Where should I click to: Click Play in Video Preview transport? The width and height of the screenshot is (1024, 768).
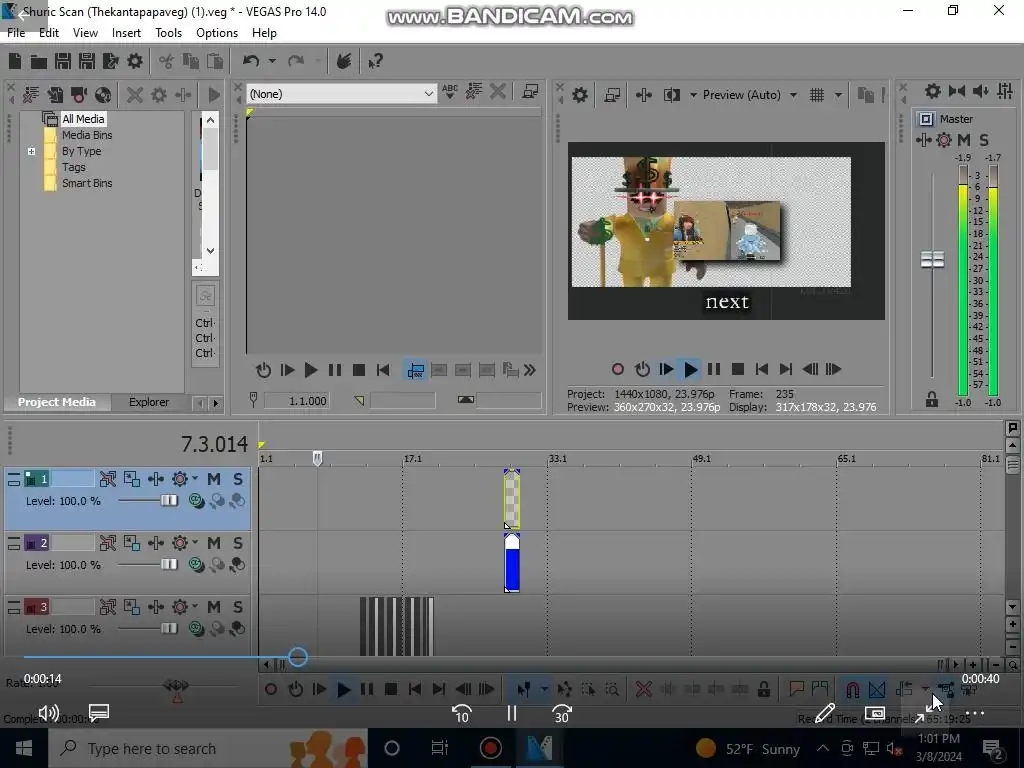click(x=690, y=370)
